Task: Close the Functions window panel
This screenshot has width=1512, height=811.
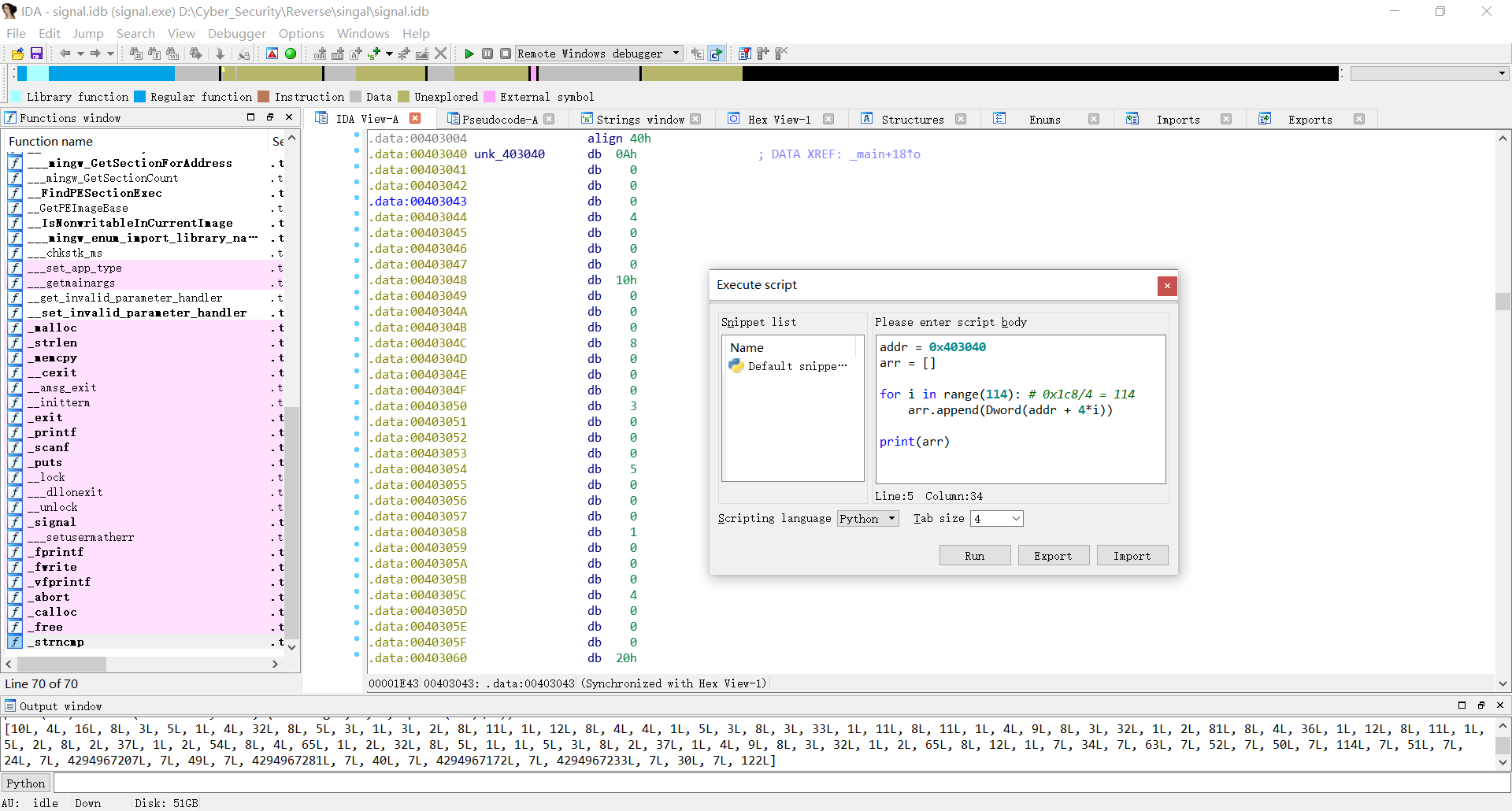Action: click(x=289, y=117)
